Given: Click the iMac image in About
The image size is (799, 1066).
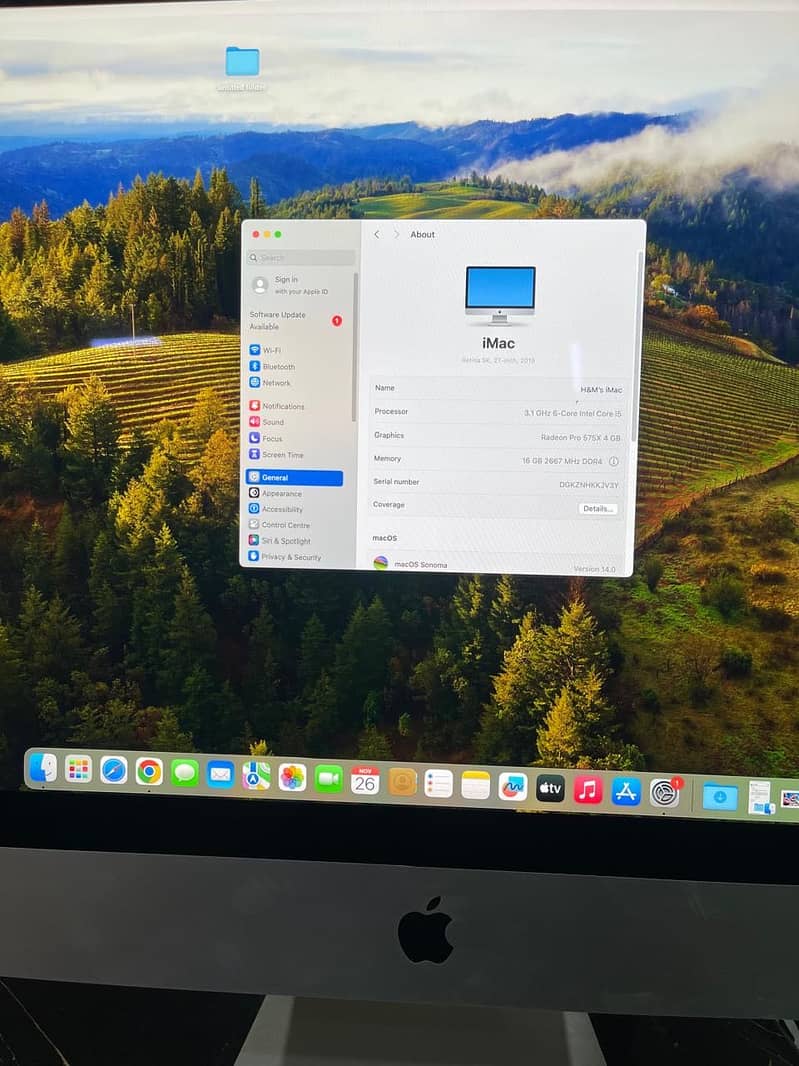Looking at the screenshot, I should click(500, 295).
